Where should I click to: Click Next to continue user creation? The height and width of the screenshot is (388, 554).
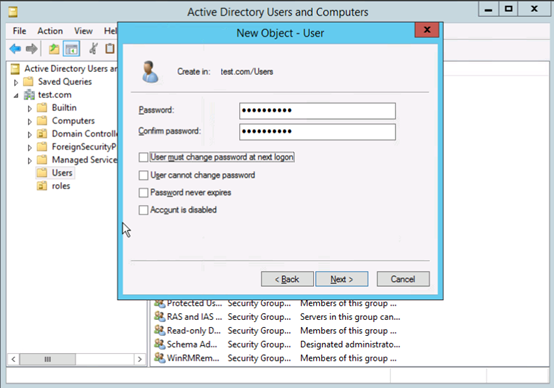click(342, 279)
